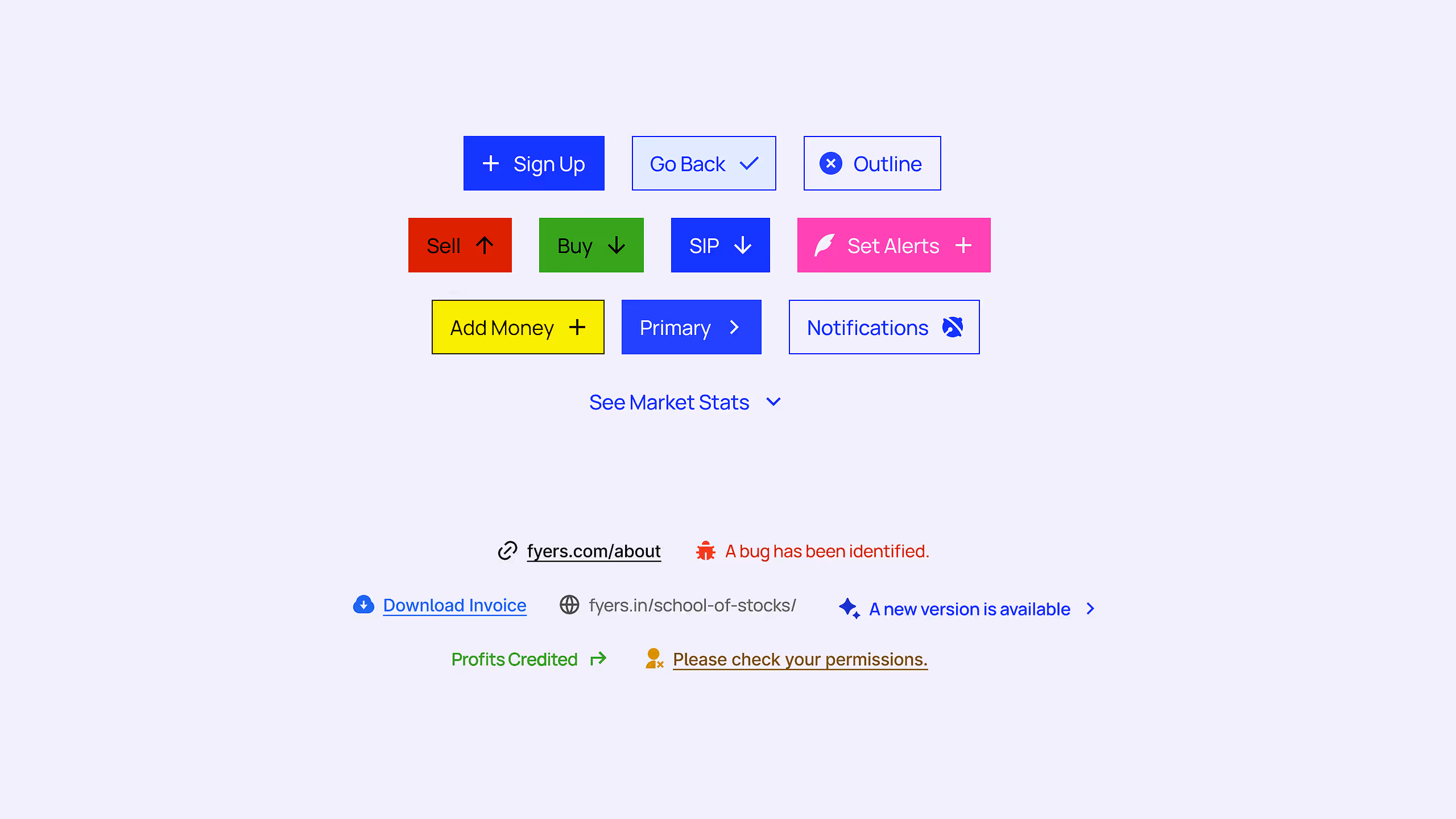Screen dimensions: 1456x819
Task: Click the cloud download icon near Download Invoice
Action: point(363,605)
